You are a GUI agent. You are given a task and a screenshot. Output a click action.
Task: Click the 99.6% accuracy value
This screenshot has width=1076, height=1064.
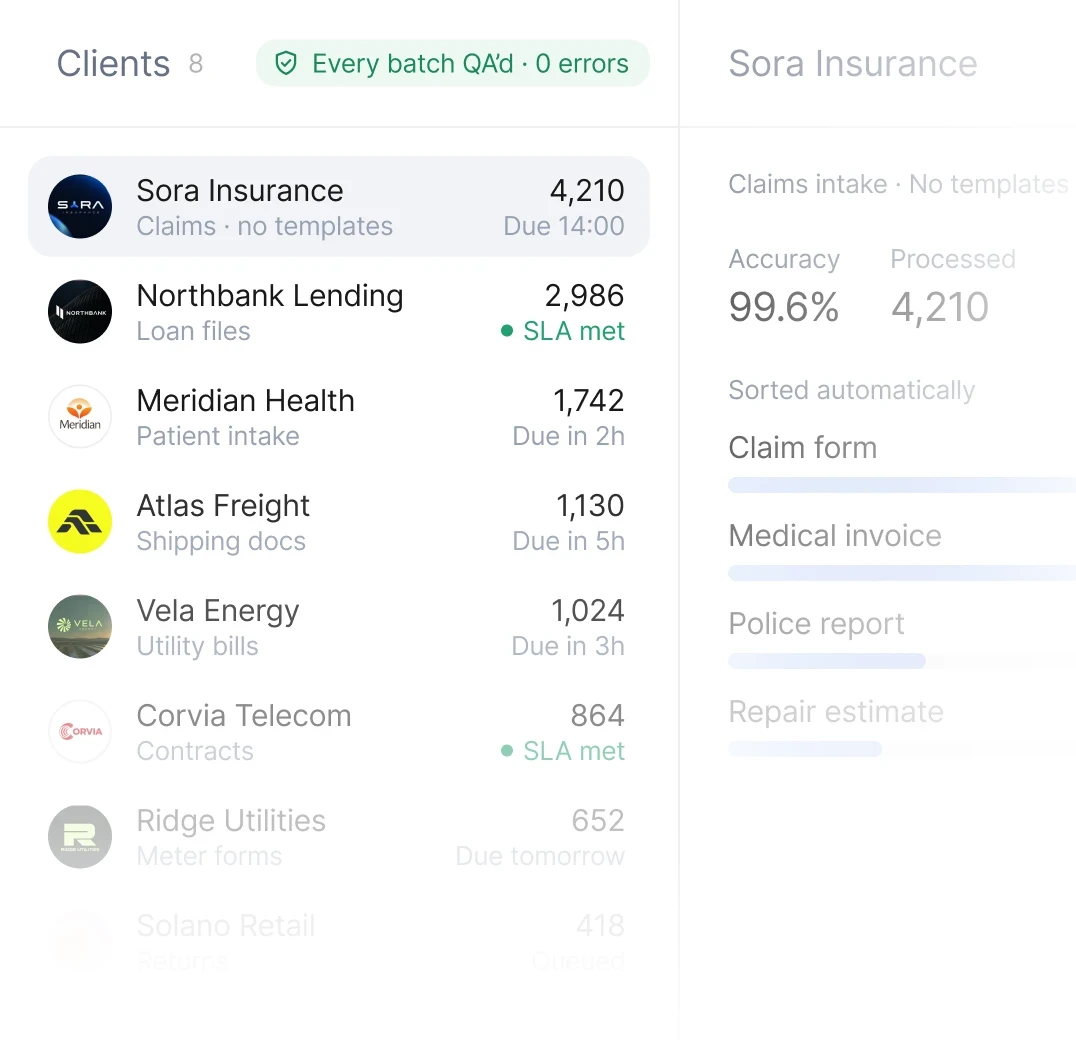(784, 306)
